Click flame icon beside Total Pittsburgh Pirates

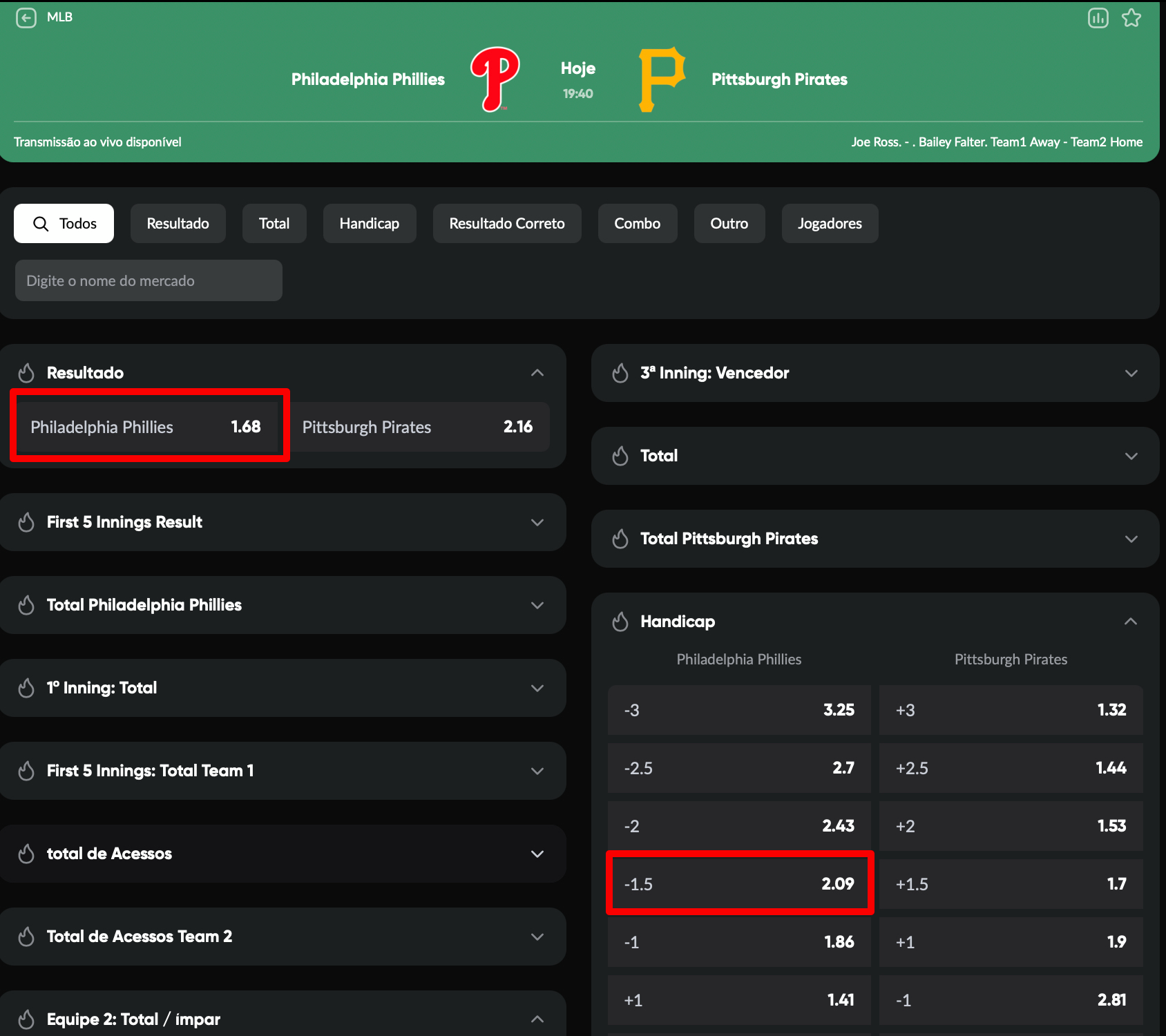(x=620, y=539)
